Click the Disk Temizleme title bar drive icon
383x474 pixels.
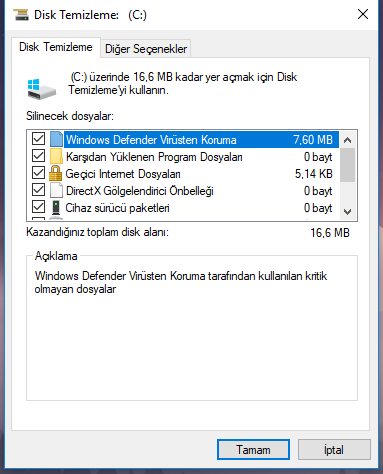click(21, 15)
